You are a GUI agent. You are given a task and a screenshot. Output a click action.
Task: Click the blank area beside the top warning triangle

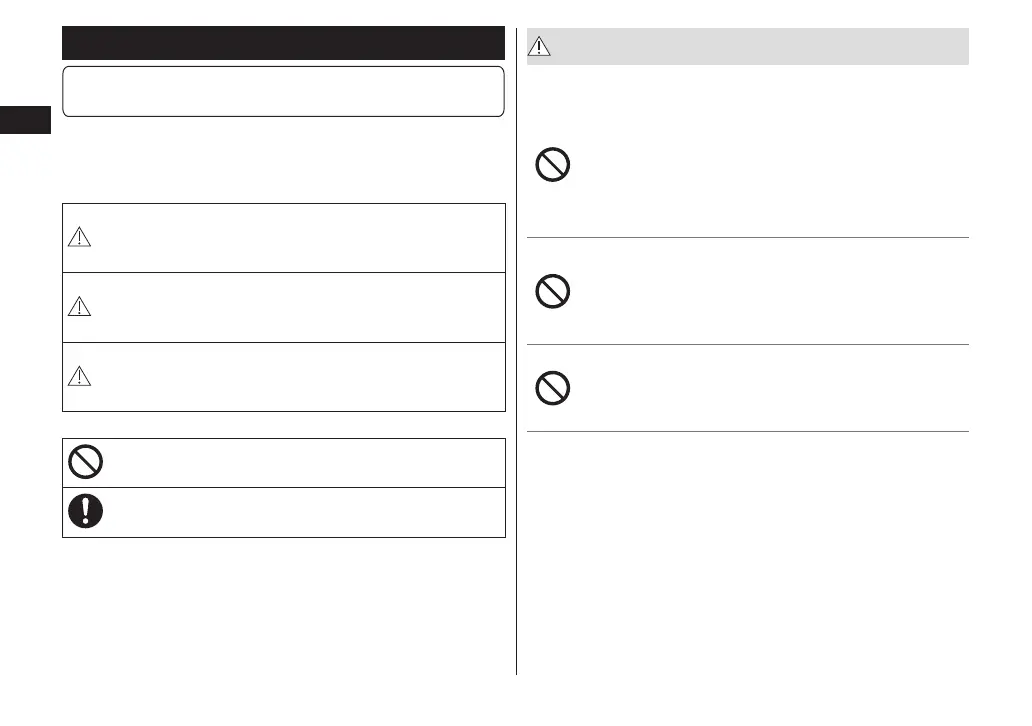click(300, 237)
